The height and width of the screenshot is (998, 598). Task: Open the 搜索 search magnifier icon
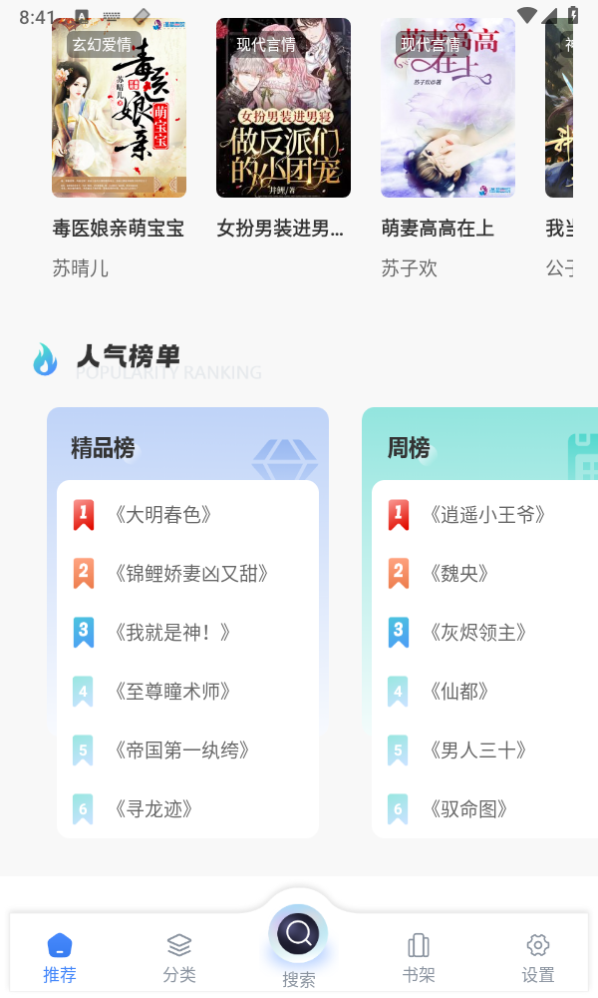(298, 934)
